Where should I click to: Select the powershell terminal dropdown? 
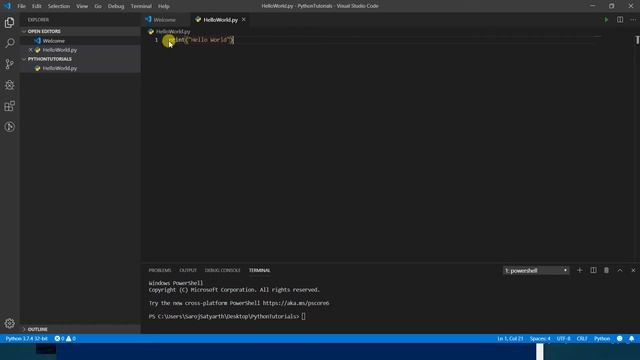point(536,271)
